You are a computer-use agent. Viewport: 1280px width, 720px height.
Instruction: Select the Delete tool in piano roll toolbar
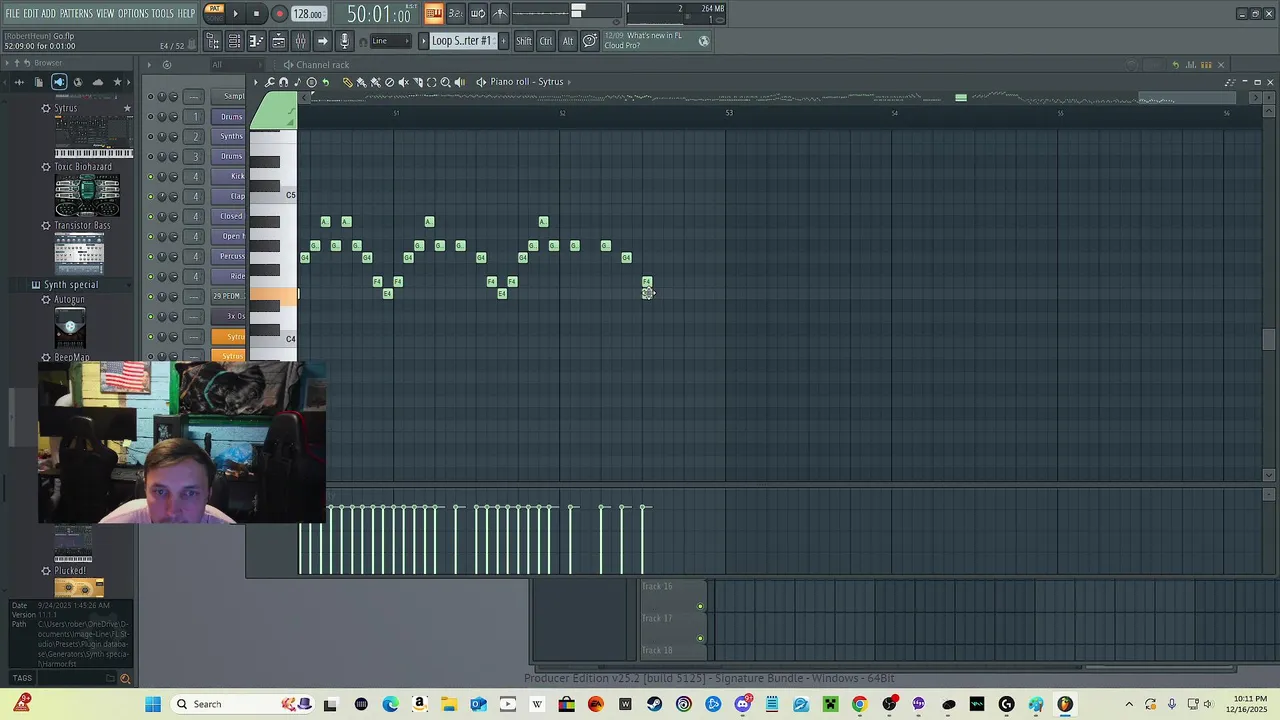(389, 82)
